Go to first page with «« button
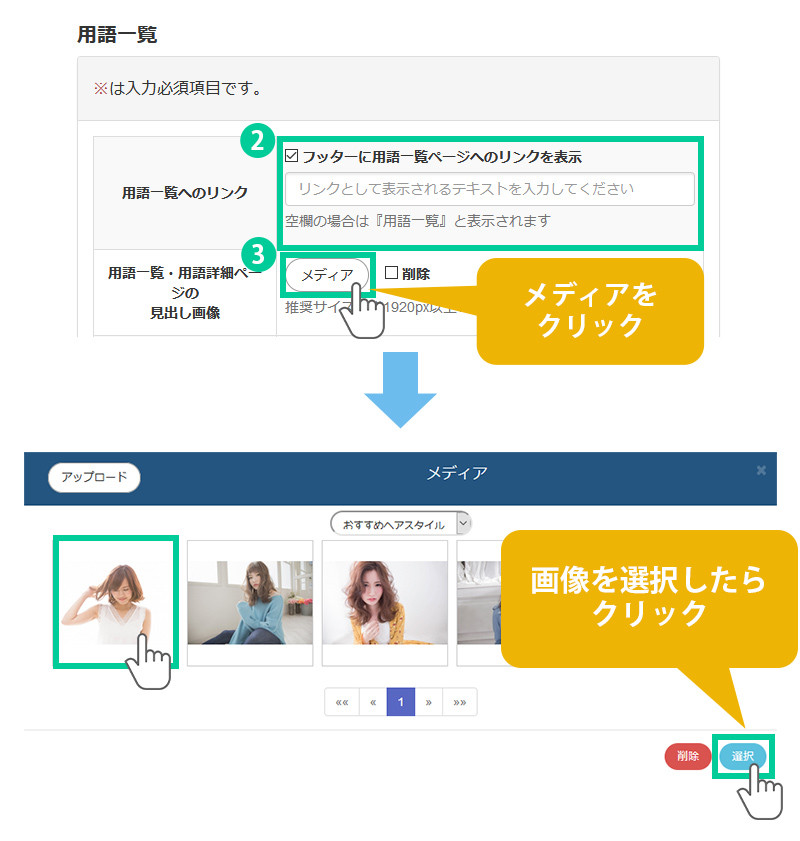This screenshot has height=841, width=800. coord(342,702)
